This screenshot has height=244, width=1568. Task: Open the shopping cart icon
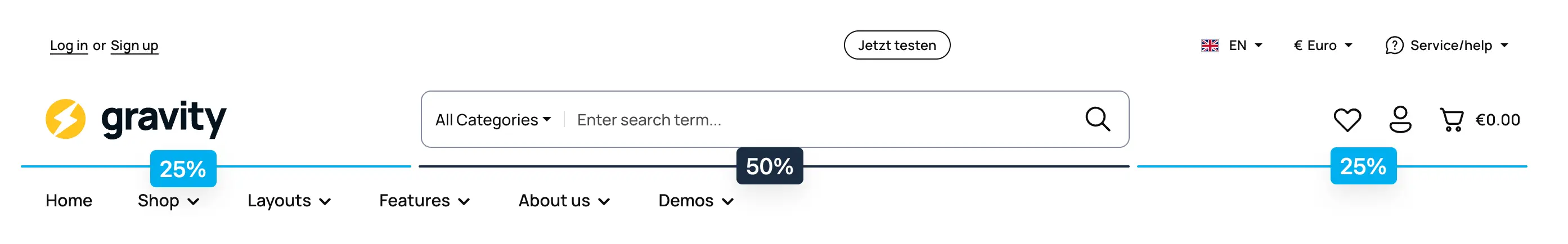pos(1452,119)
